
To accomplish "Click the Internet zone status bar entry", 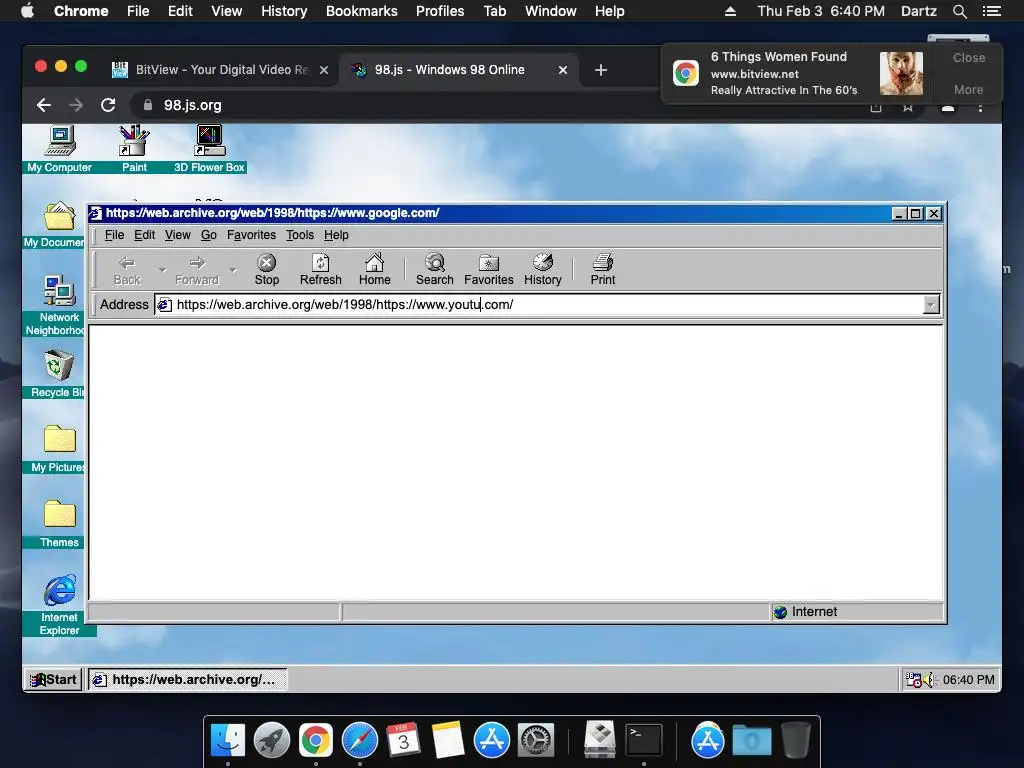I will point(857,612).
